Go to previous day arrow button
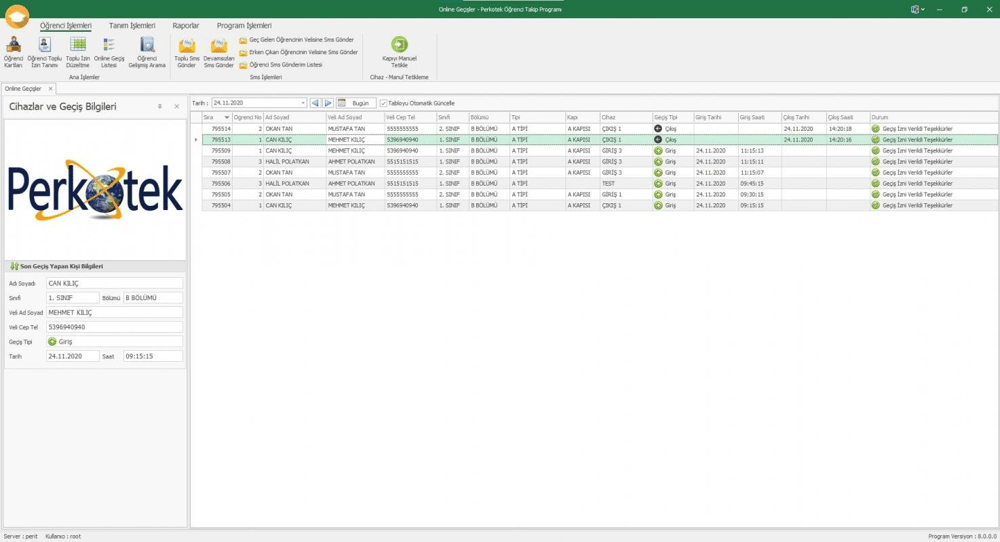The width and height of the screenshot is (1000, 542). 315,103
